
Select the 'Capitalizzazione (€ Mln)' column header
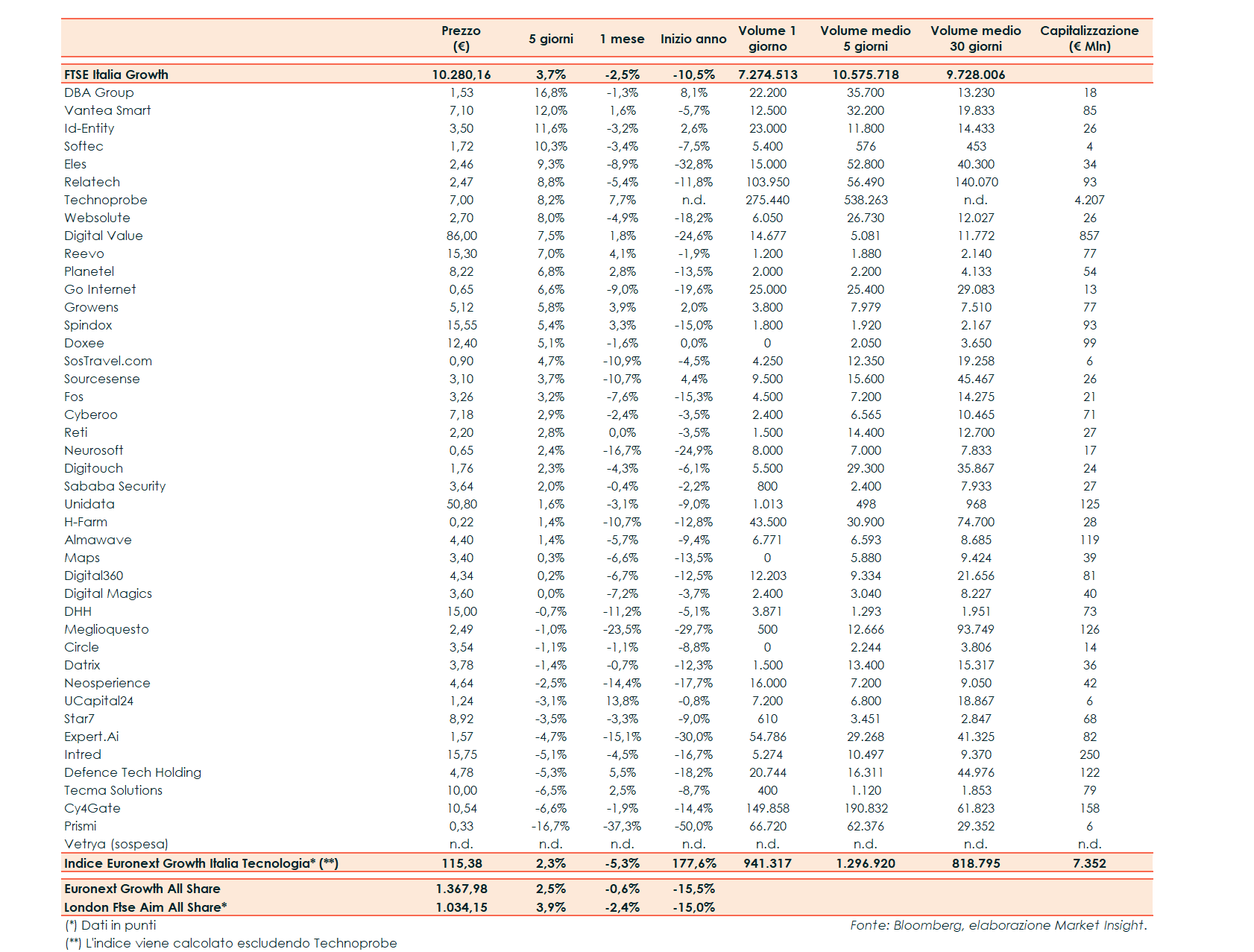1088,38
